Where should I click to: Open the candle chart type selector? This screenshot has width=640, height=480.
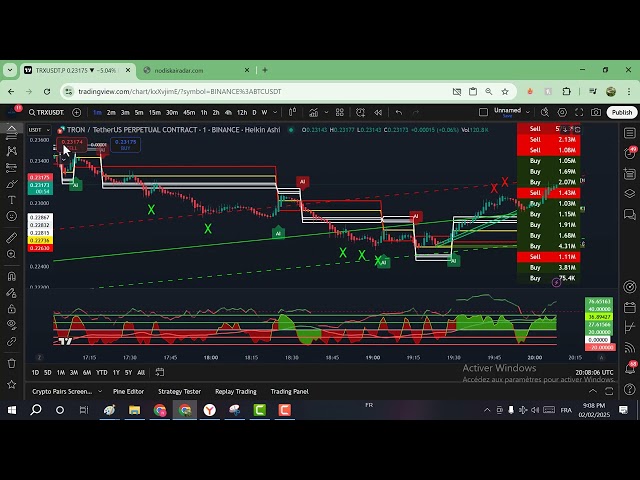tap(292, 112)
